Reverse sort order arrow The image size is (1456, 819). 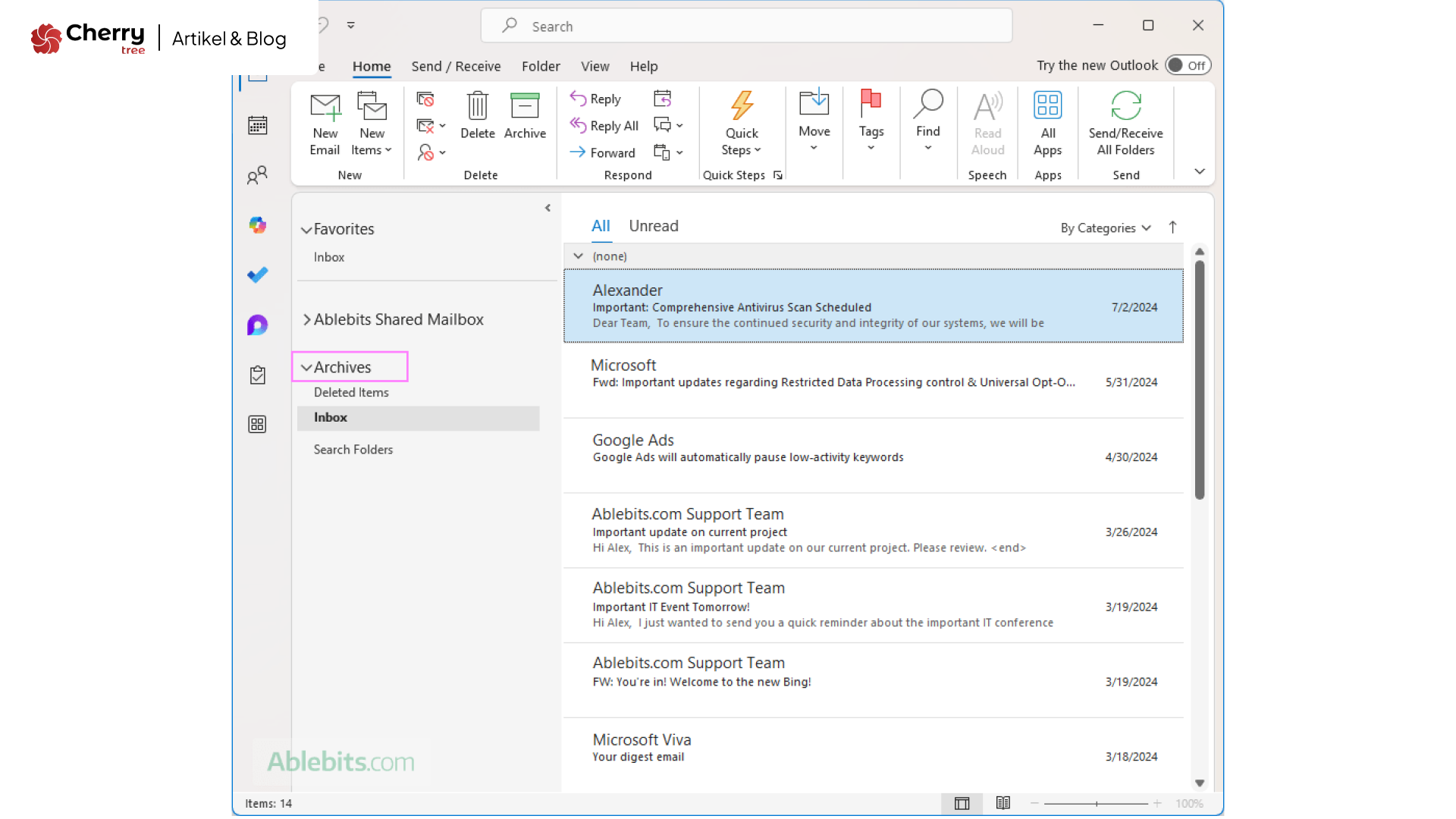point(1172,227)
